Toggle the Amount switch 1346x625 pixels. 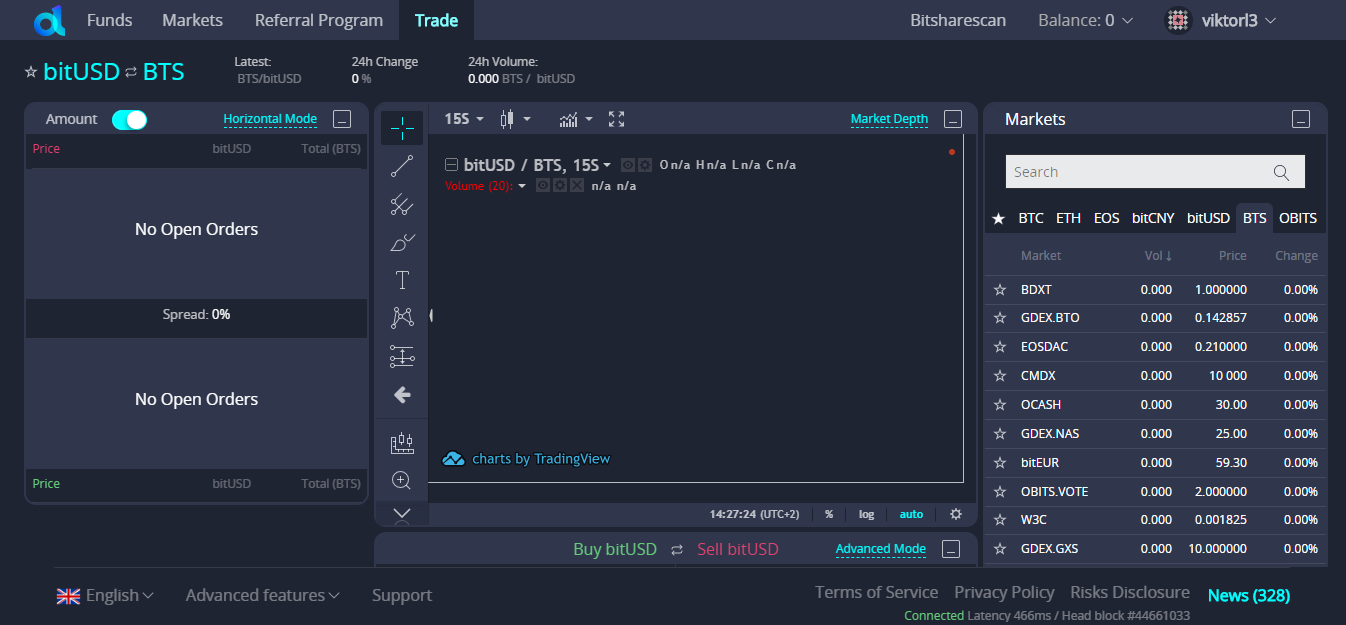(x=129, y=120)
